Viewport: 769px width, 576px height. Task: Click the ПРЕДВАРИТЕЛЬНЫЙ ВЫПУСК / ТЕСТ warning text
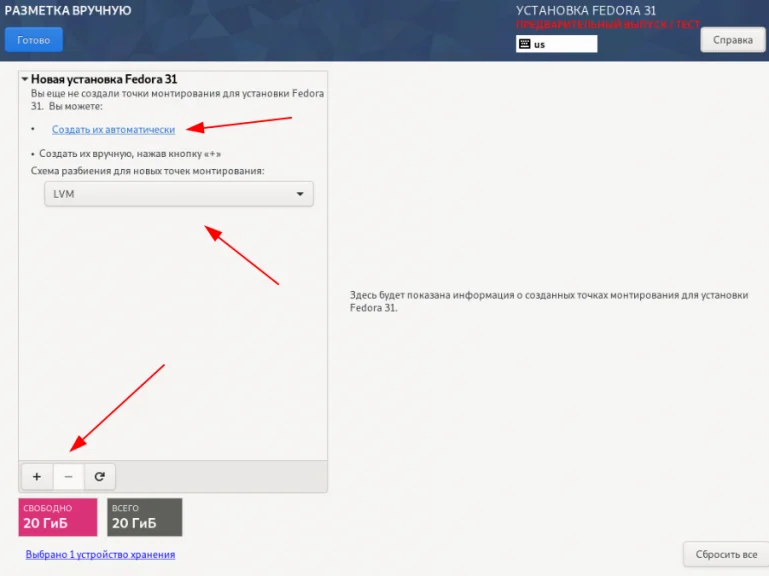click(608, 25)
